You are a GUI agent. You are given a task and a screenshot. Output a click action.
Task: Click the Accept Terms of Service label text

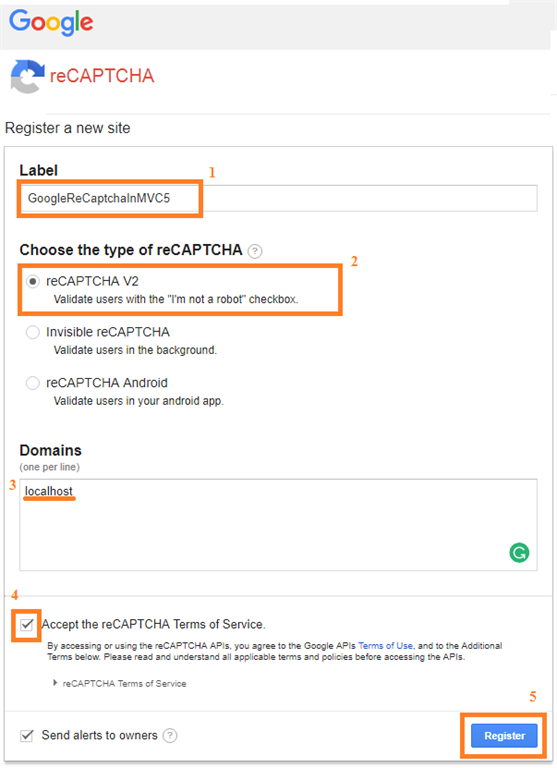click(153, 624)
